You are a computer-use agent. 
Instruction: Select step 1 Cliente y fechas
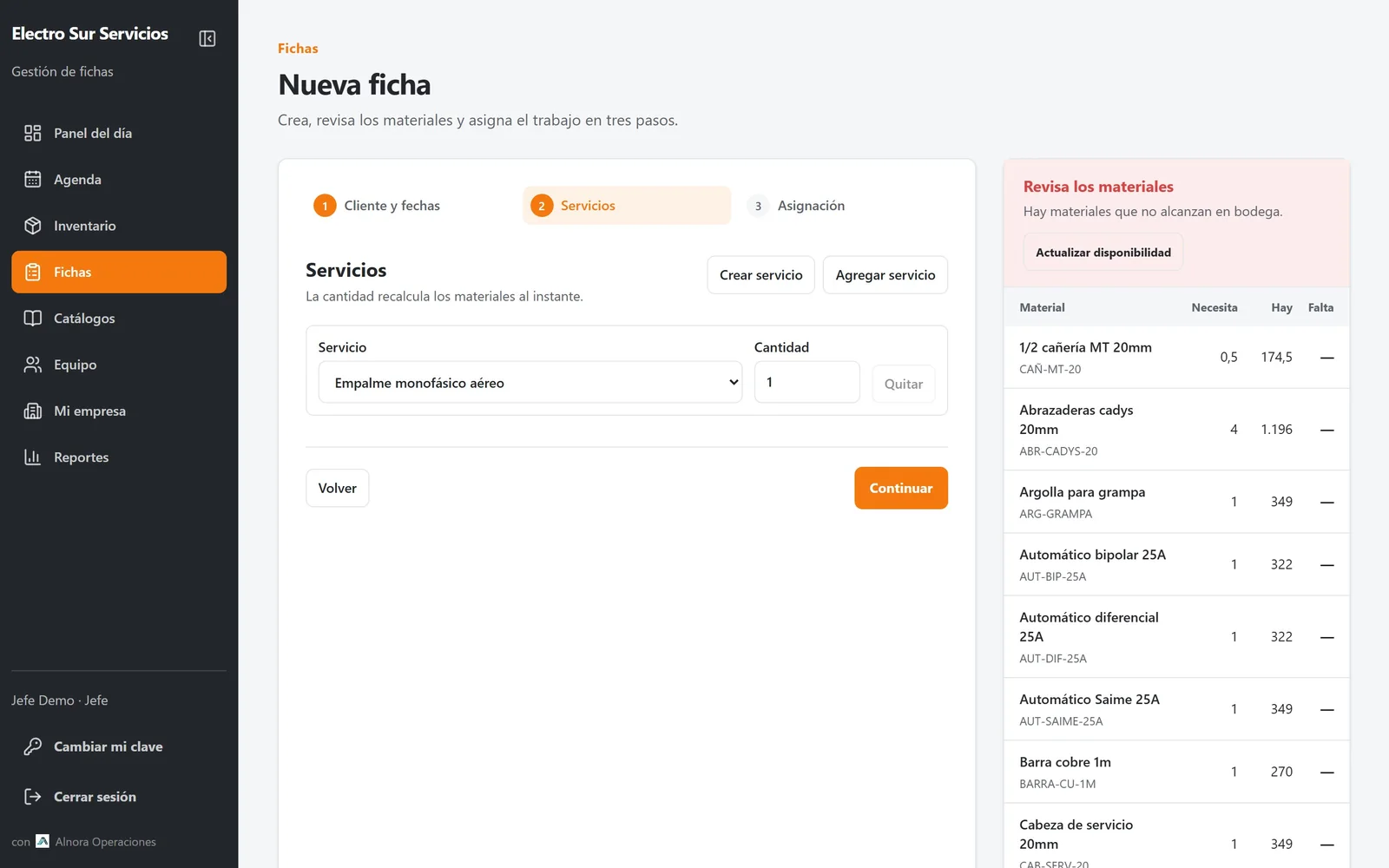pyautogui.click(x=410, y=206)
